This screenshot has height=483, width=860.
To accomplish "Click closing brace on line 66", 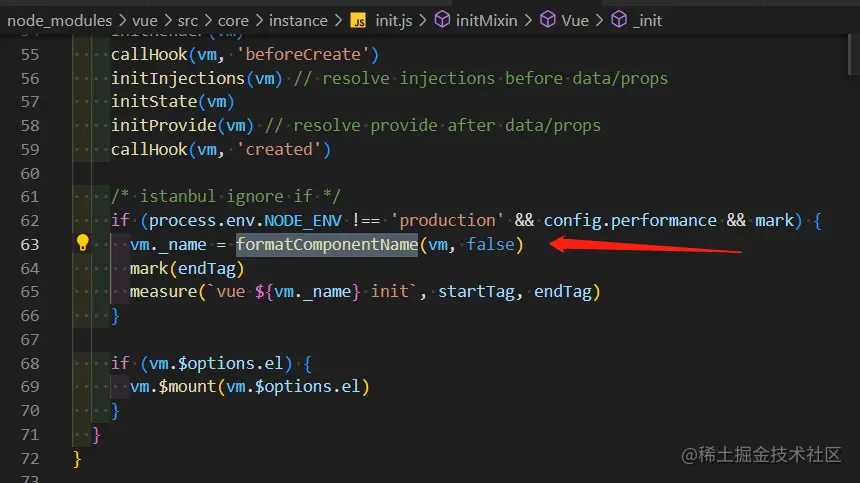I will 115,316.
